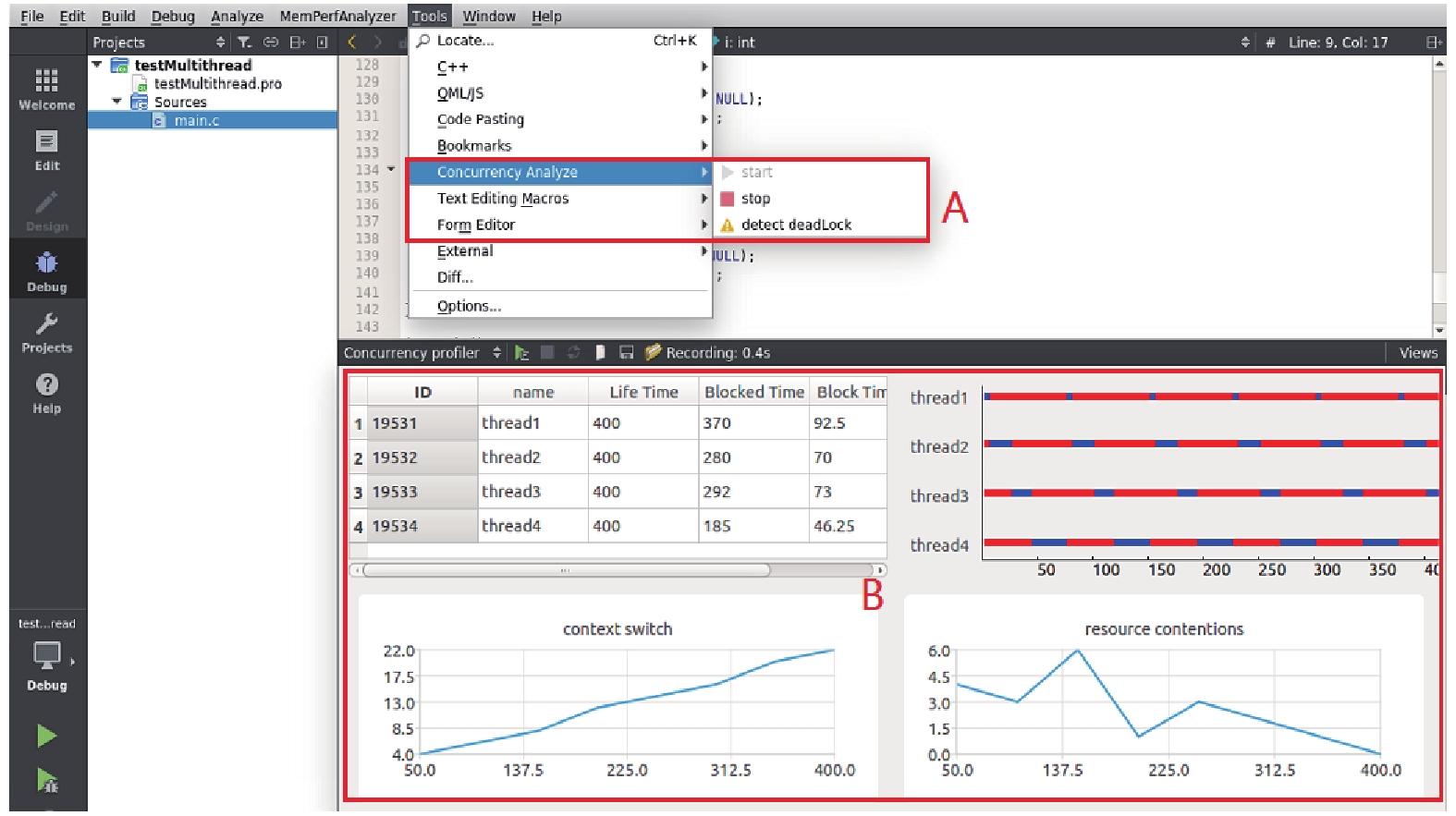Open the Help mode icon
The height and width of the screenshot is (816, 1456).
tap(46, 394)
